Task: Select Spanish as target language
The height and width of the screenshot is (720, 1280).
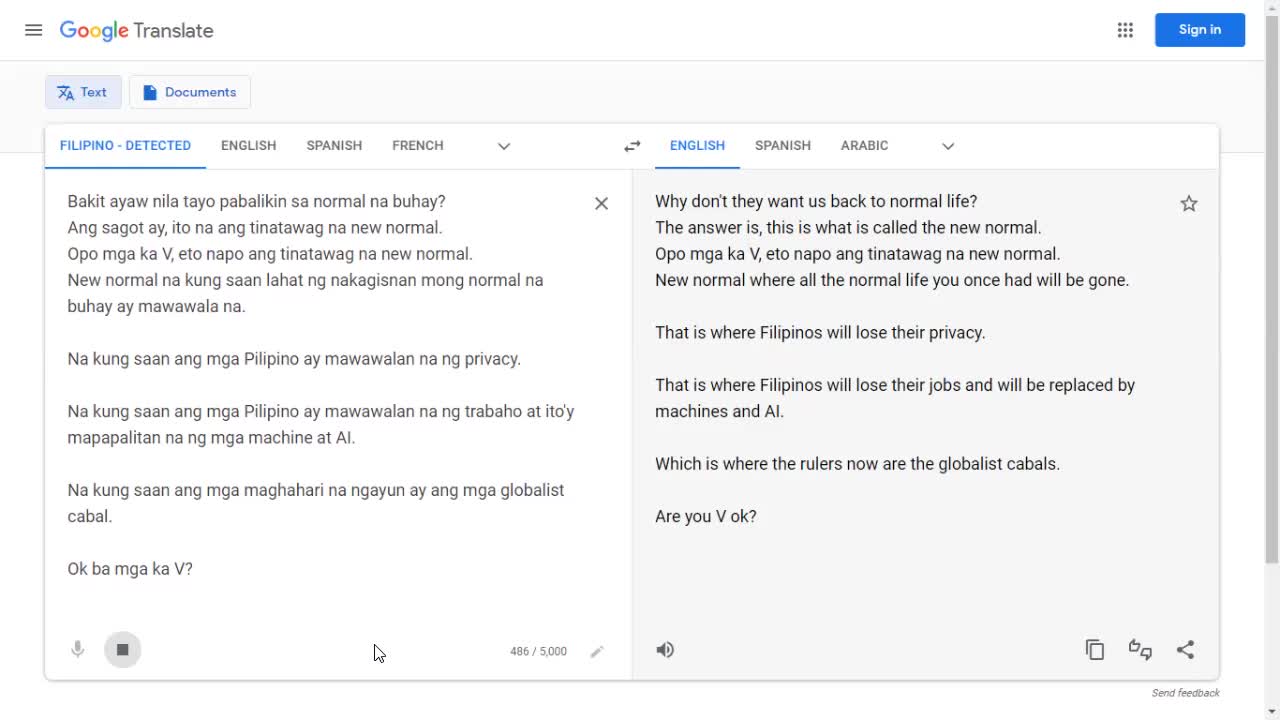Action: 783,146
